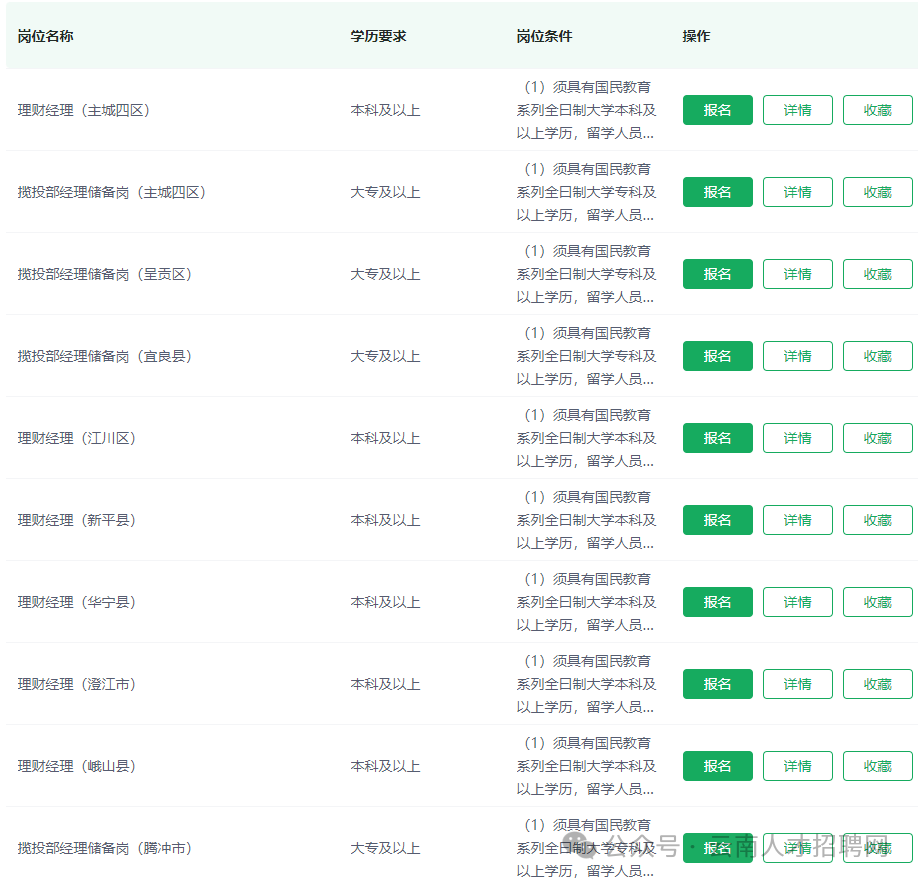The height and width of the screenshot is (883, 918).
Task: Click 报名 for 理财经理（江川区）
Action: point(717,438)
